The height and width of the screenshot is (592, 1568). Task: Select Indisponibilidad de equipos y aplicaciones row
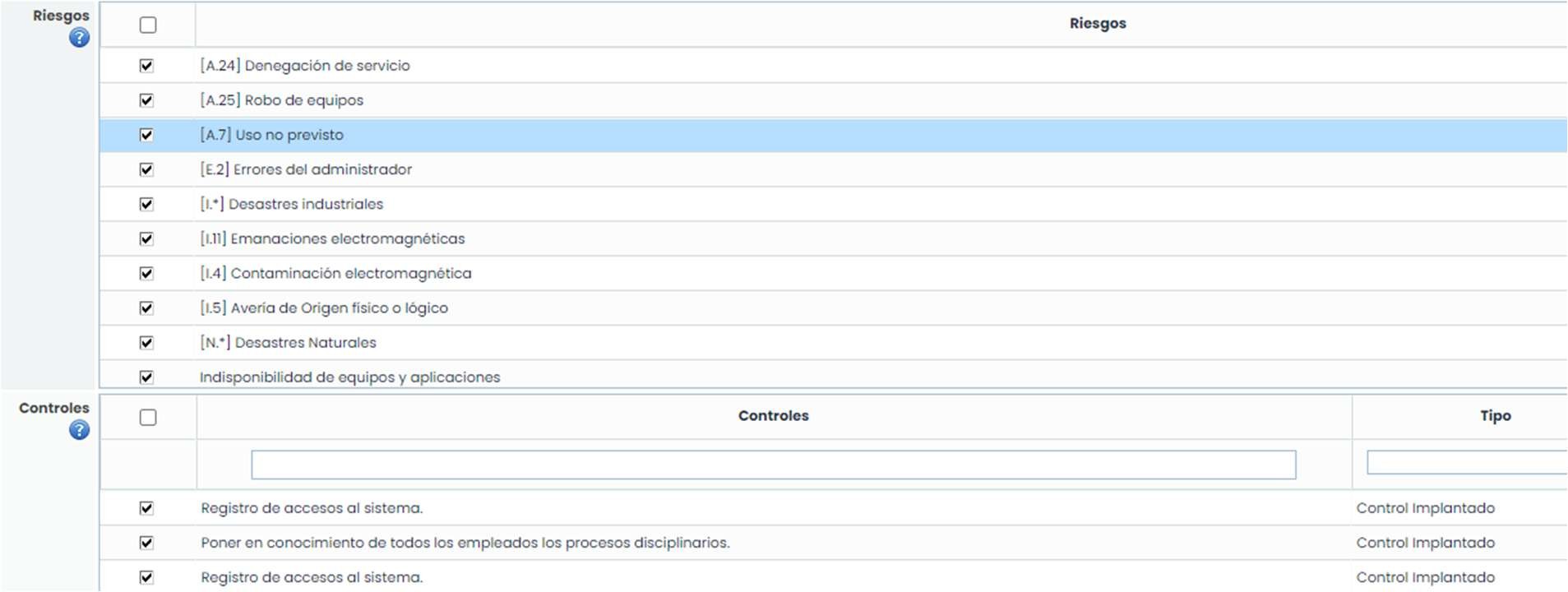click(349, 377)
